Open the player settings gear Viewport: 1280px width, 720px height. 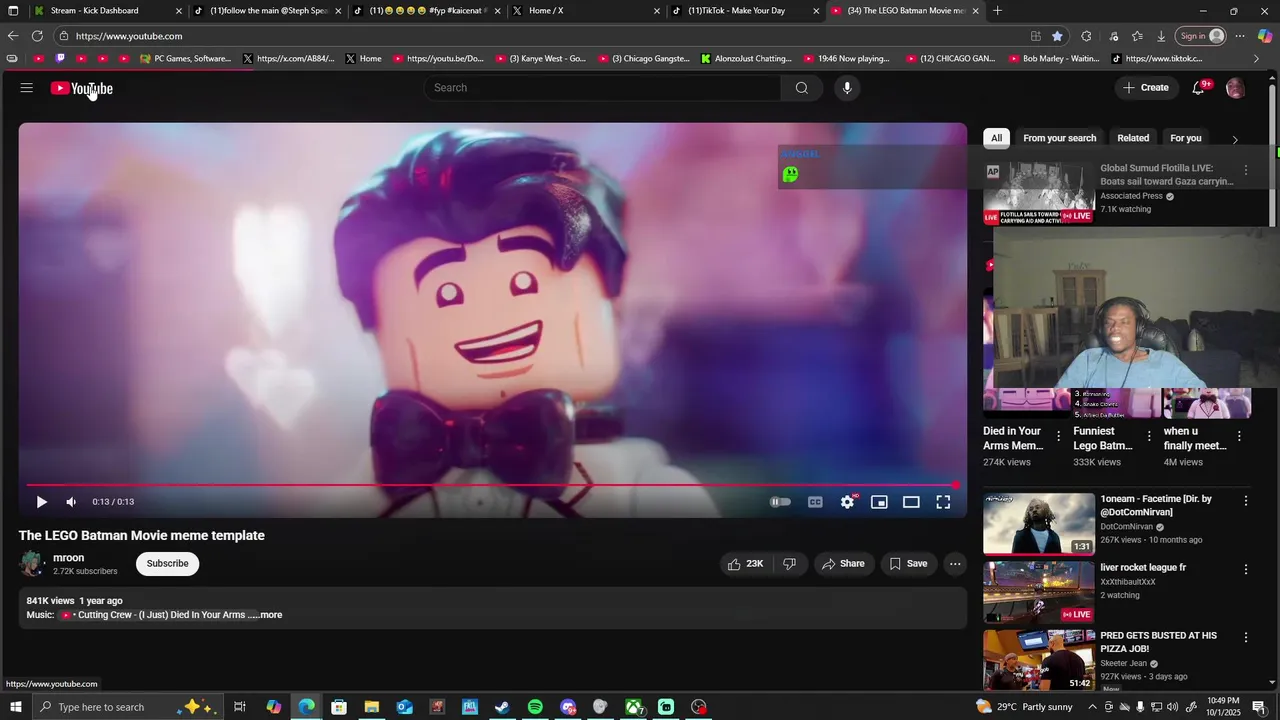coord(847,502)
